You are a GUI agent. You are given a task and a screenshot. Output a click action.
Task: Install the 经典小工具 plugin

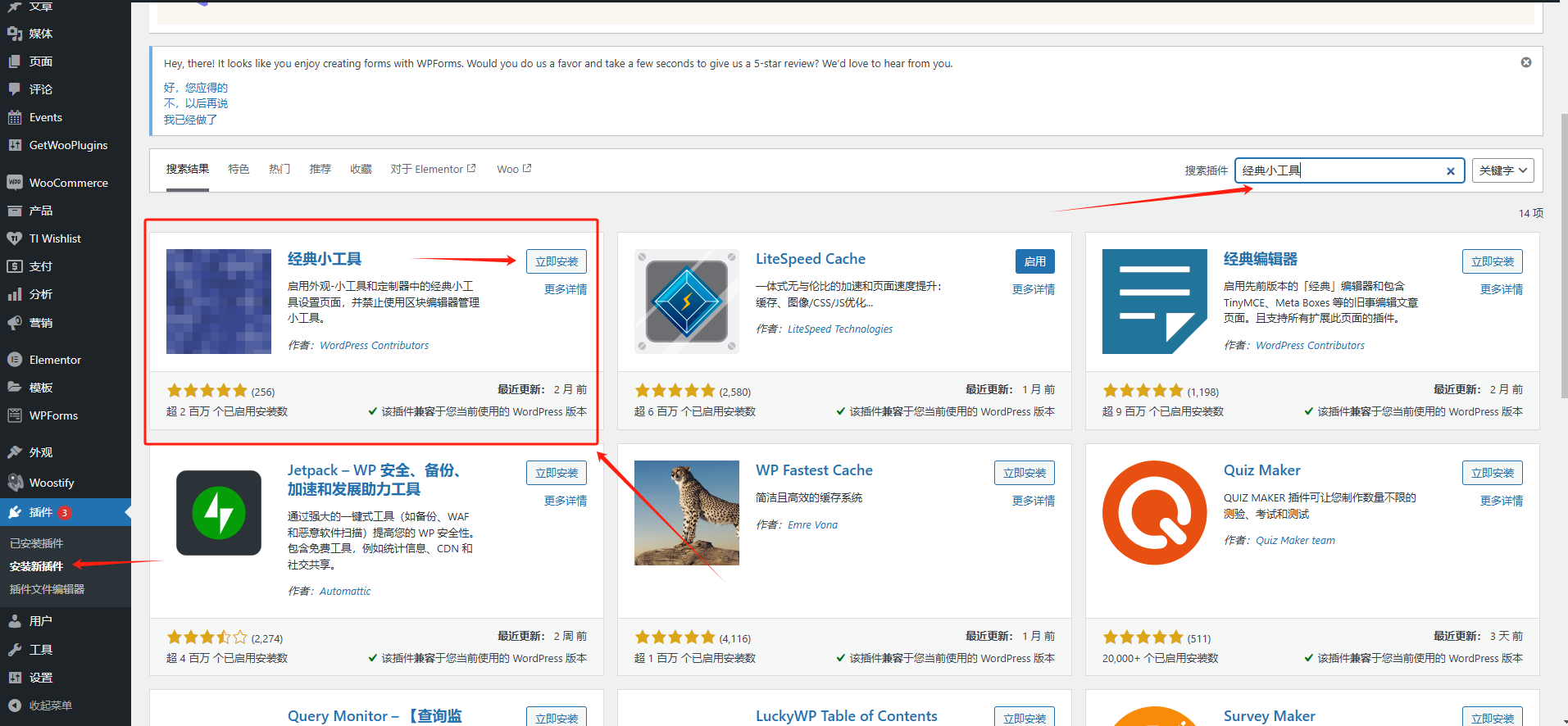[557, 261]
